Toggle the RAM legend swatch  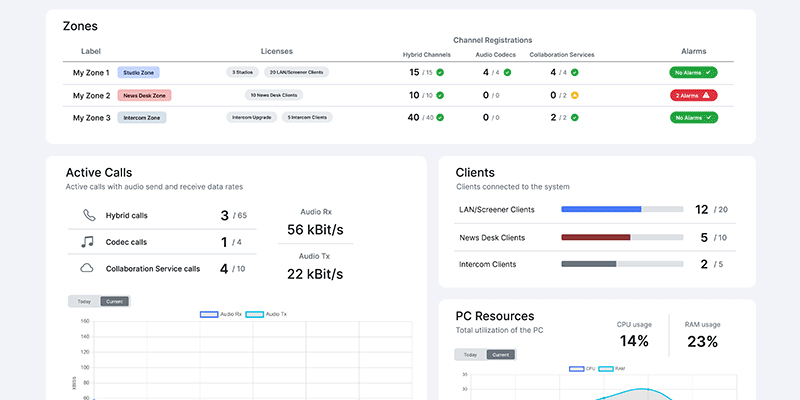[x=607, y=369]
